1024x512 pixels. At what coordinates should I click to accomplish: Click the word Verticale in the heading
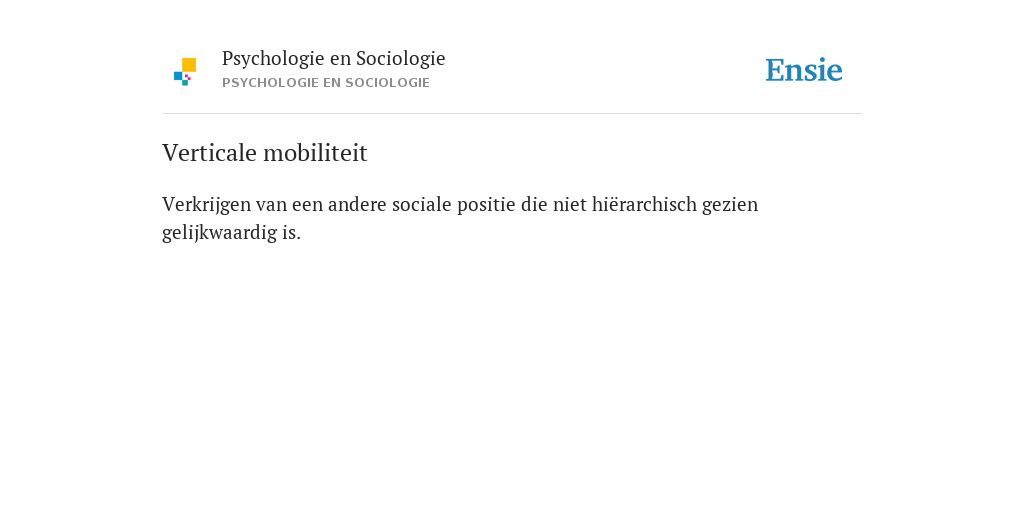point(210,153)
